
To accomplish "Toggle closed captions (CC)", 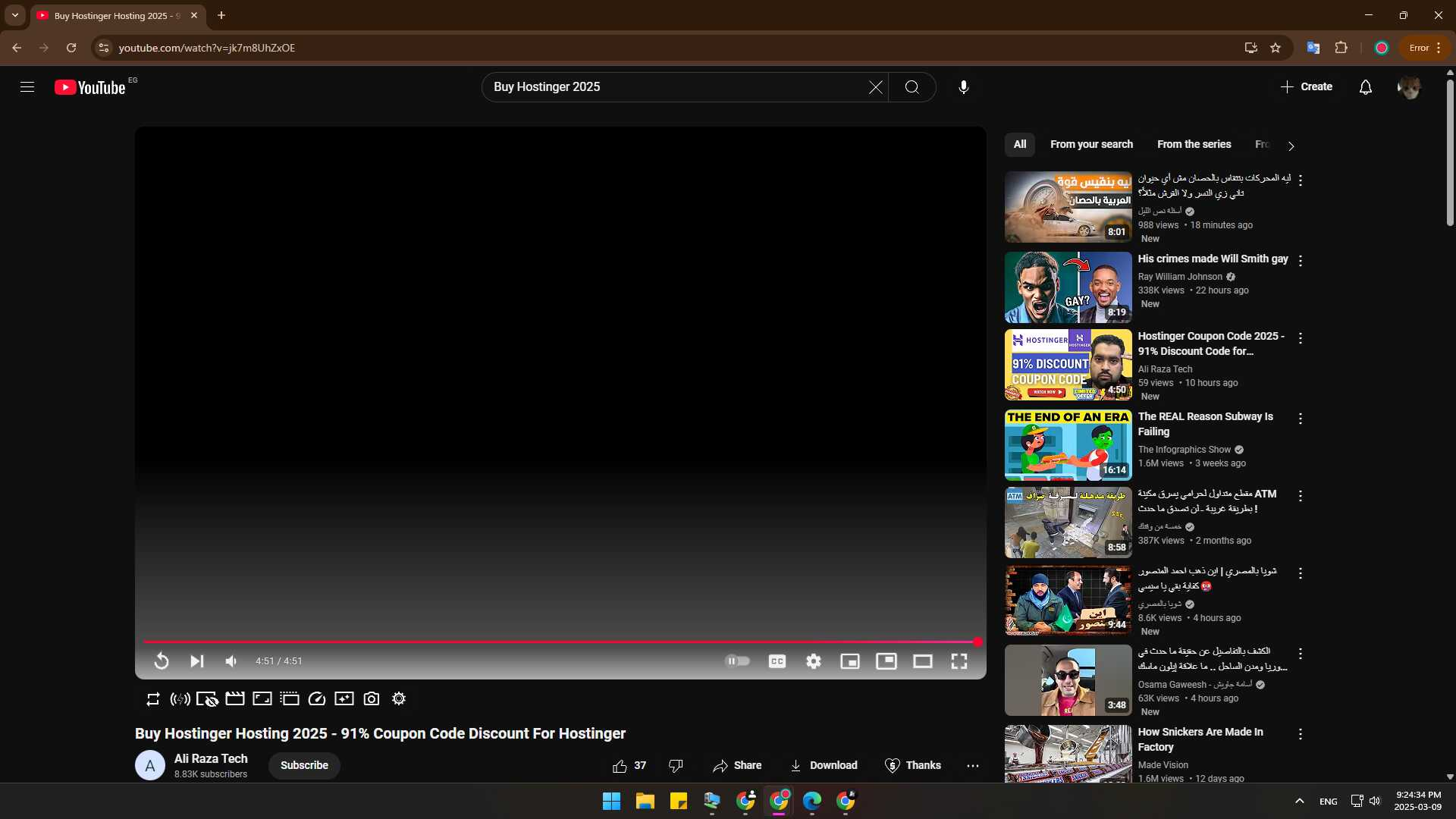I will pyautogui.click(x=777, y=661).
